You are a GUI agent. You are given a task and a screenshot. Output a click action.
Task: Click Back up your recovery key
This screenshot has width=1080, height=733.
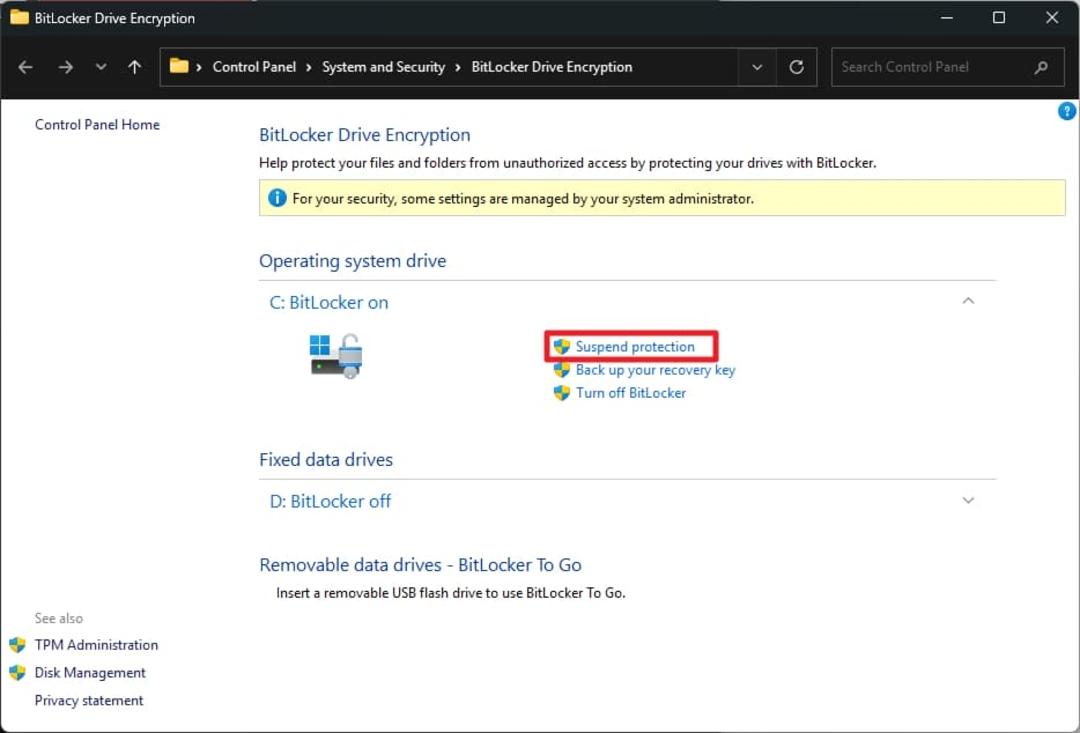click(655, 370)
